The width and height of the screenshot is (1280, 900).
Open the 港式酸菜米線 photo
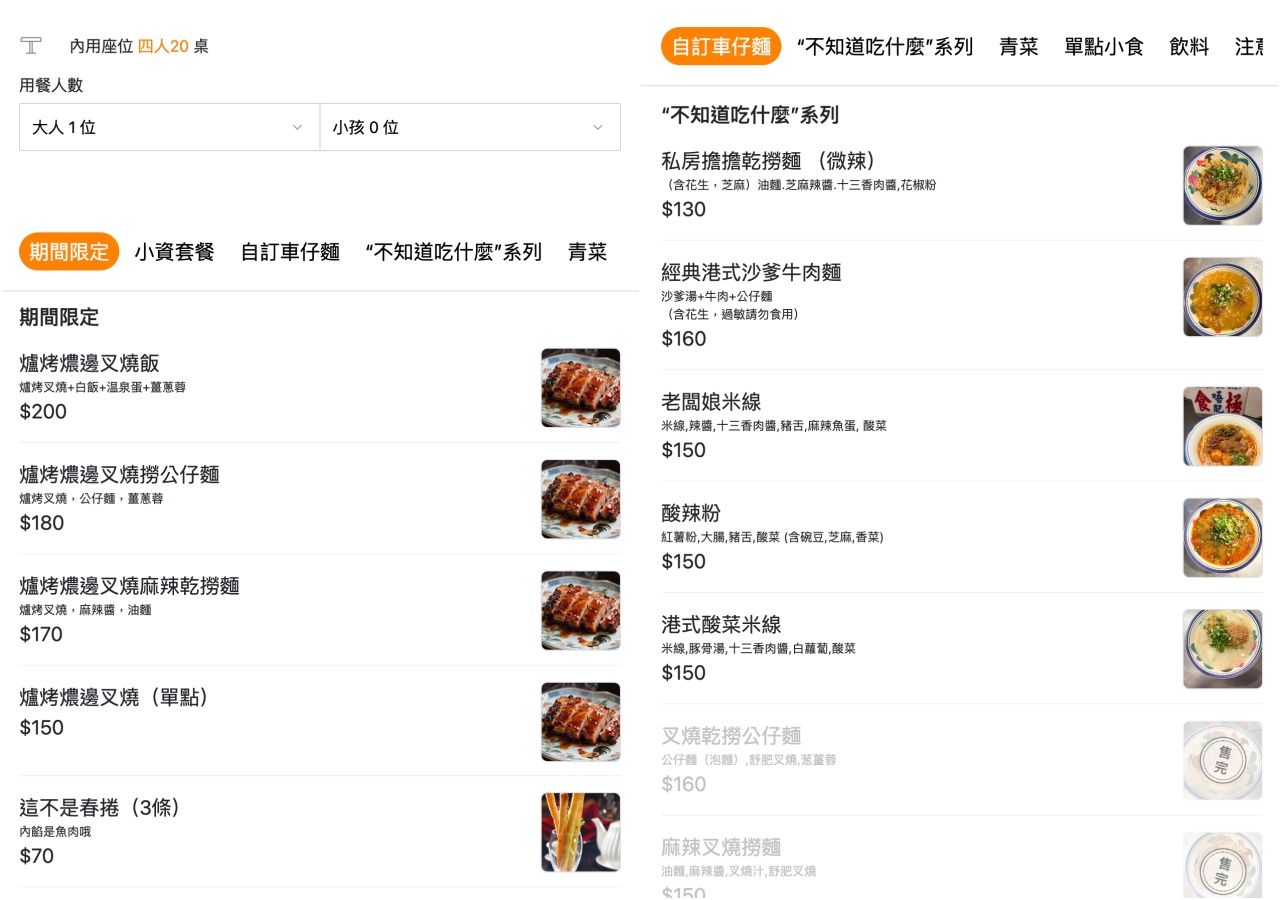coord(1223,649)
